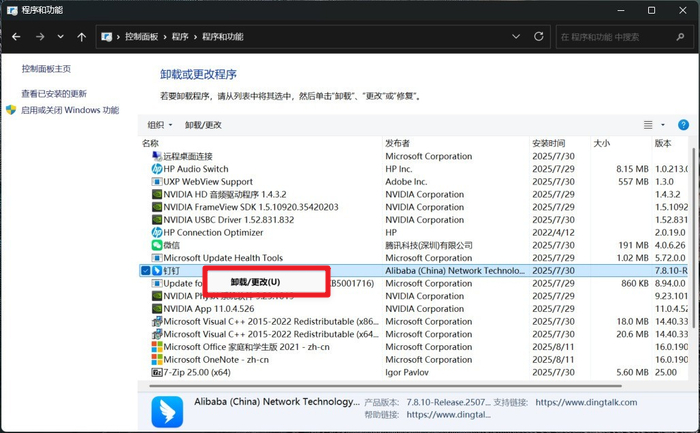Select 7-Zip 25.00 (x64) entry name
The image size is (700, 433).
coord(197,372)
